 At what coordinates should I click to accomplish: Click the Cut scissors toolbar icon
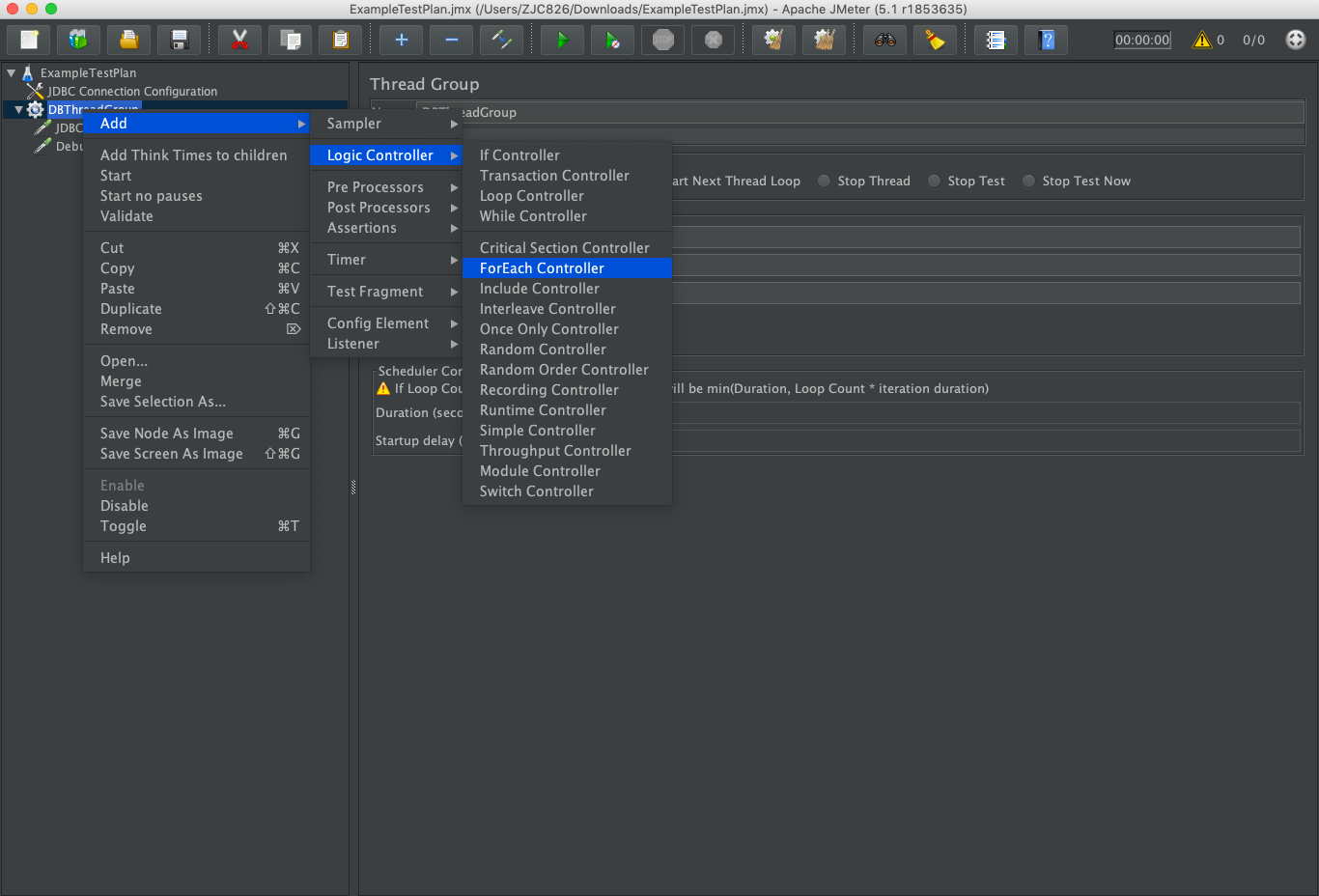pos(239,40)
